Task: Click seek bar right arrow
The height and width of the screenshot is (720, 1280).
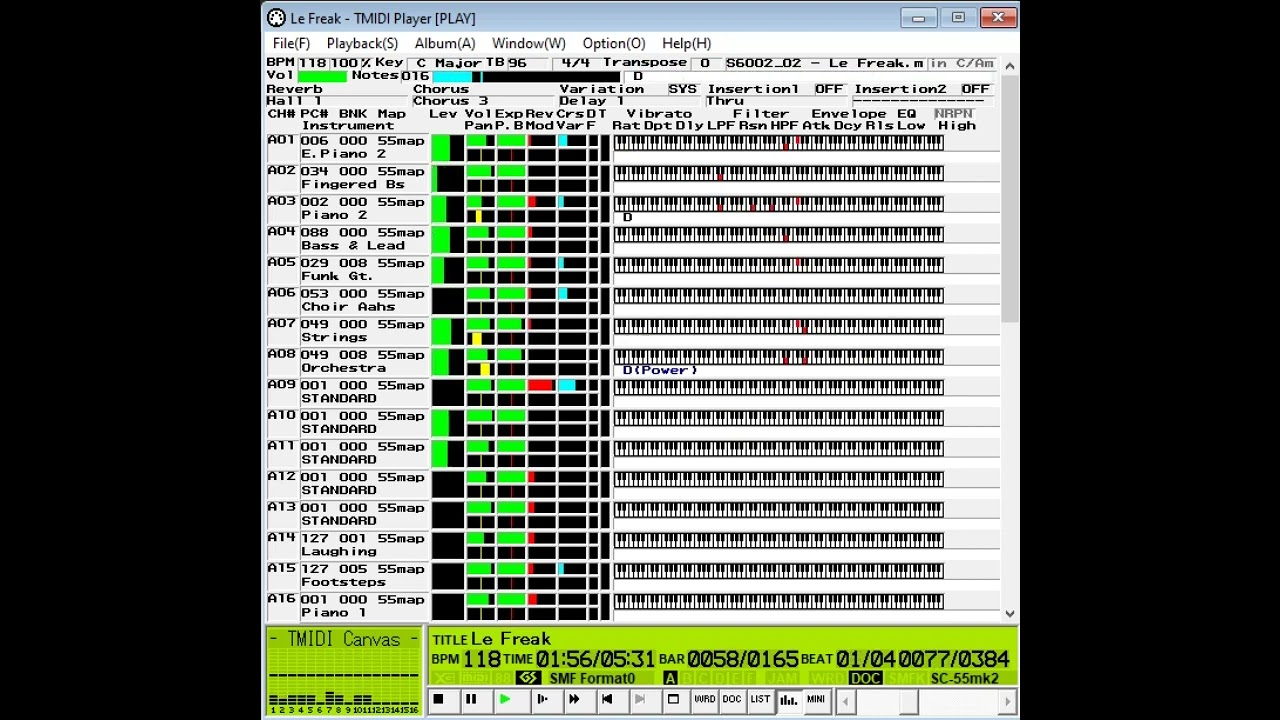Action: point(1007,702)
